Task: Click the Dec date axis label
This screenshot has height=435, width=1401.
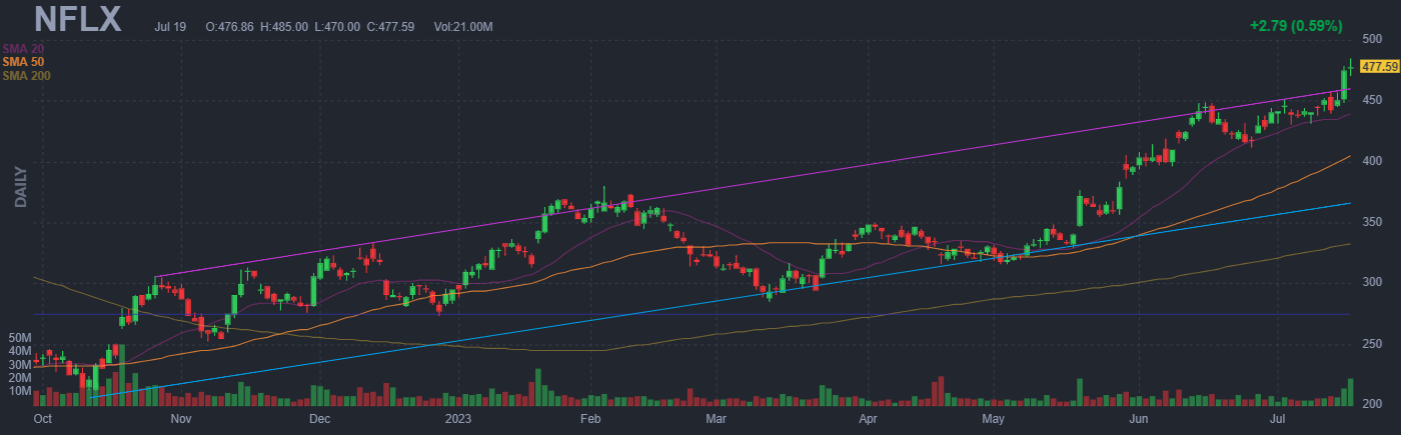Action: coord(319,421)
